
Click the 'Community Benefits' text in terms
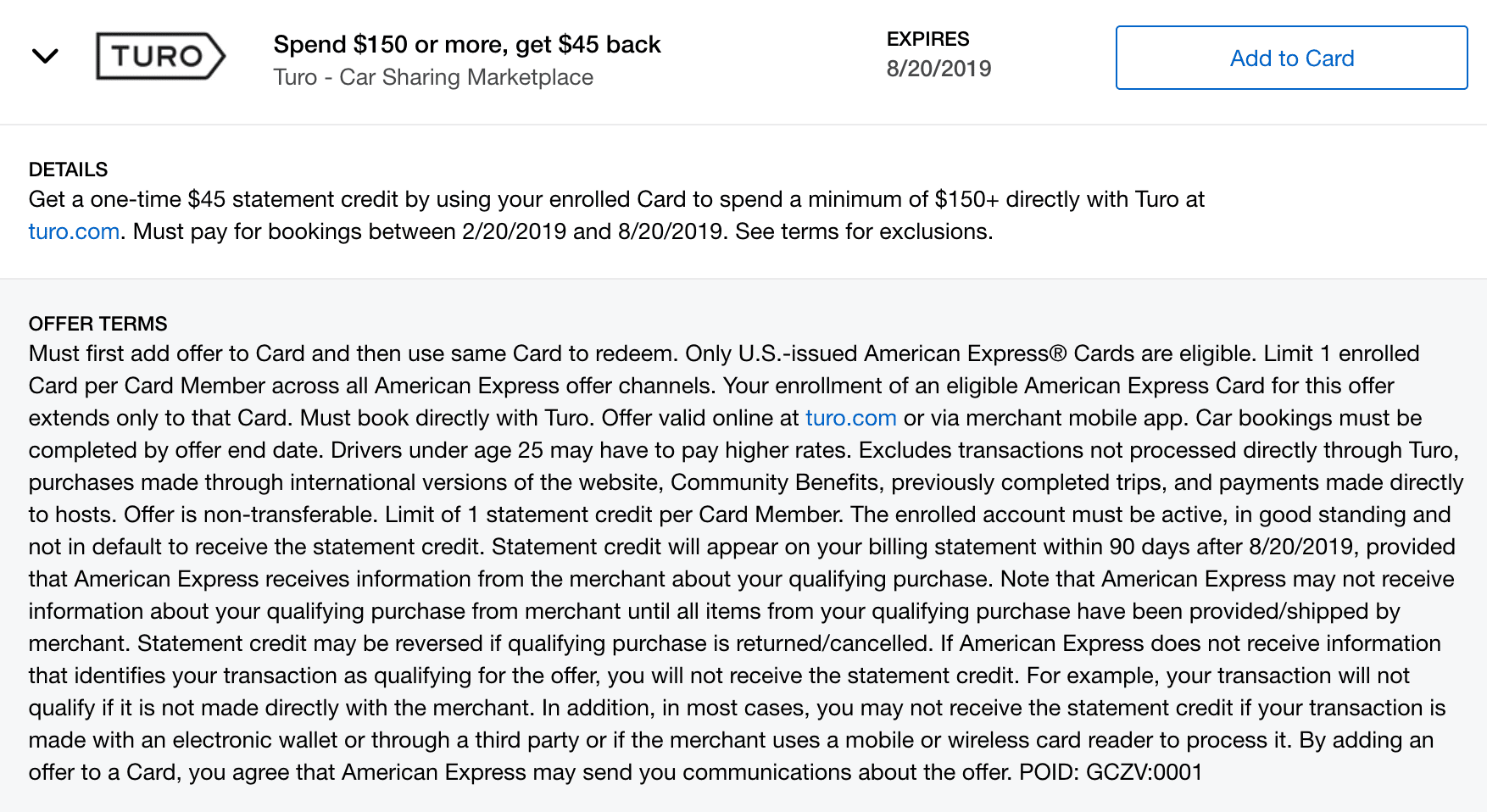tap(775, 482)
